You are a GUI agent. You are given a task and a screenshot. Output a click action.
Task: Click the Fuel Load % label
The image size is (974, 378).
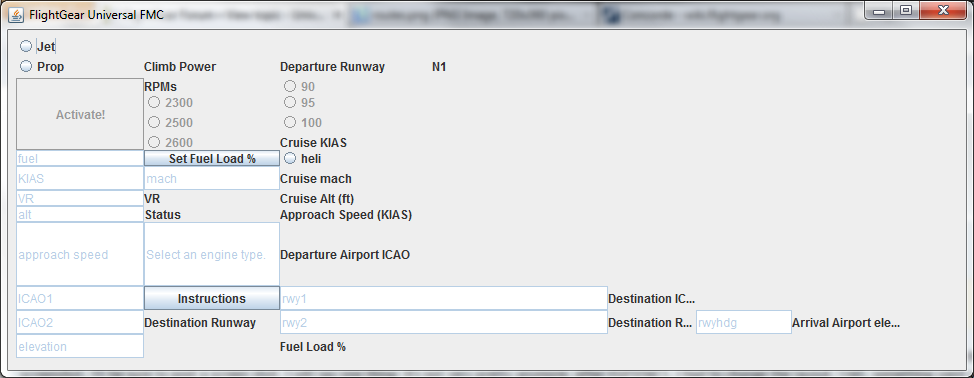tap(312, 346)
